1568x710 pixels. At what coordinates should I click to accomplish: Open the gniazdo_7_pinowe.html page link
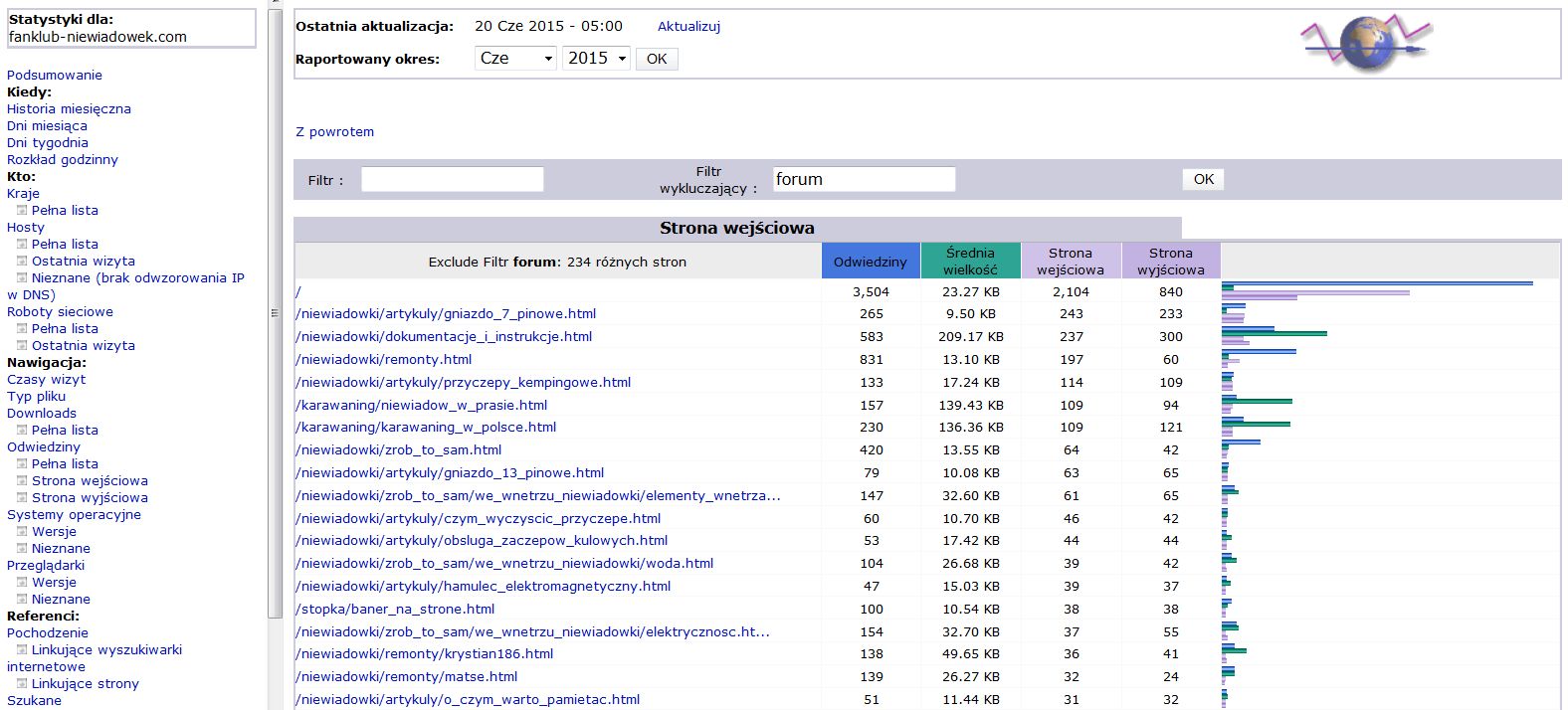446,314
